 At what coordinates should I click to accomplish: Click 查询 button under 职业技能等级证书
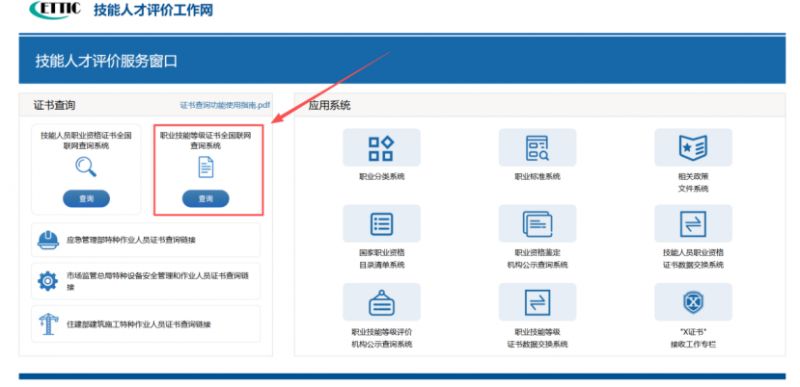pos(206,199)
